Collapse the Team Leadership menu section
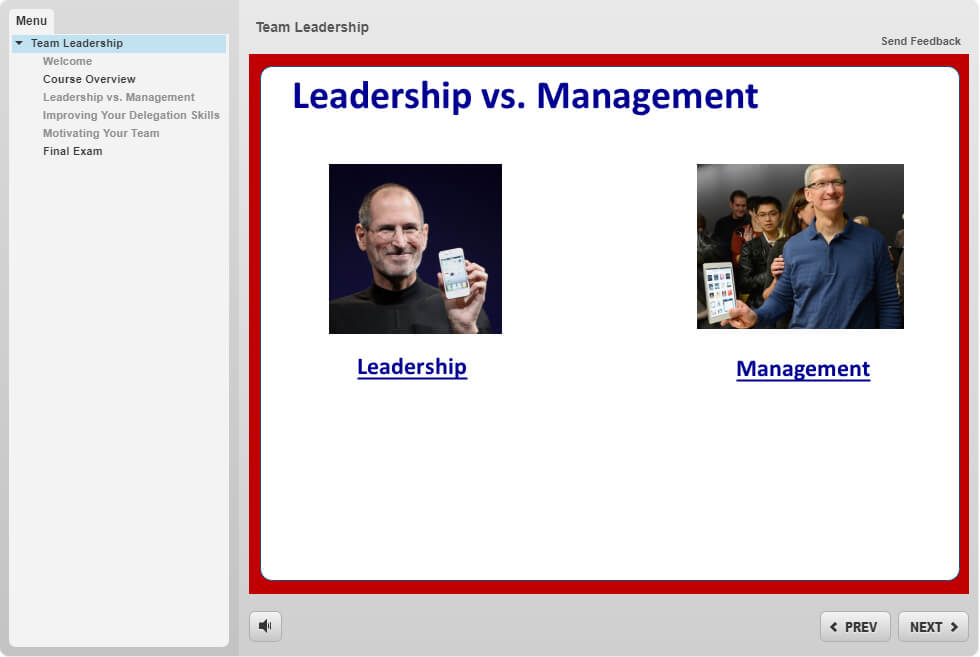Viewport: 980px width, 657px height. coord(19,43)
